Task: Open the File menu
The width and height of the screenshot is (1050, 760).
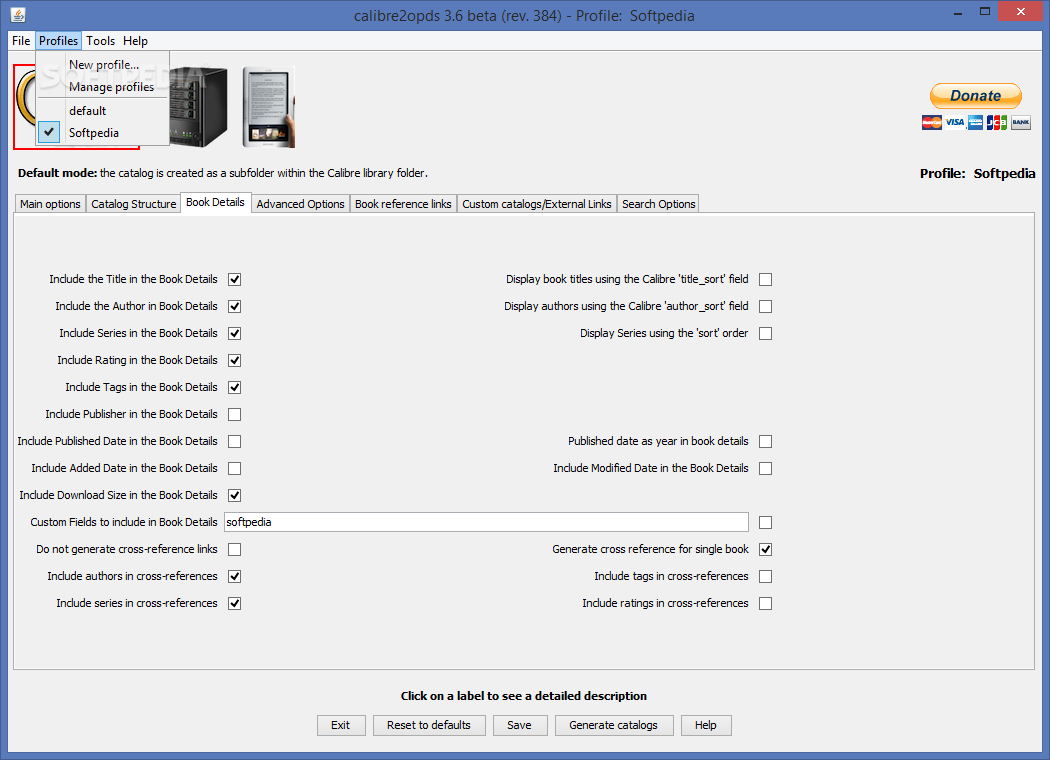Action: pyautogui.click(x=21, y=41)
